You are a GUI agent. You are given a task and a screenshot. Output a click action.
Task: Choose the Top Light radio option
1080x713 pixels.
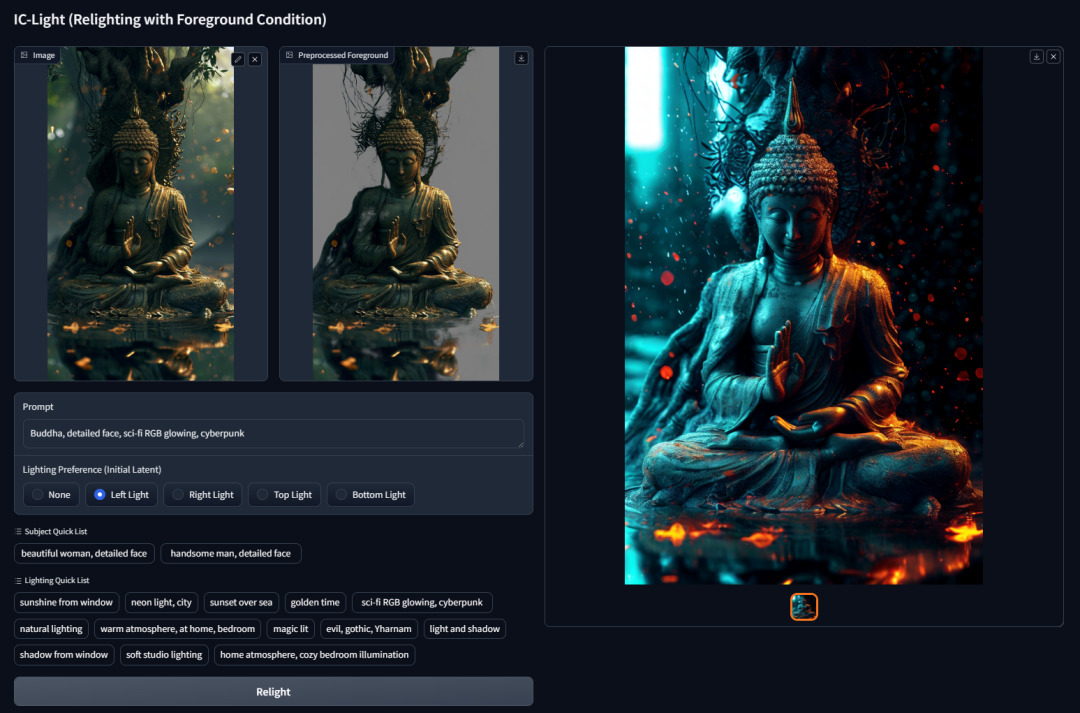click(x=284, y=495)
